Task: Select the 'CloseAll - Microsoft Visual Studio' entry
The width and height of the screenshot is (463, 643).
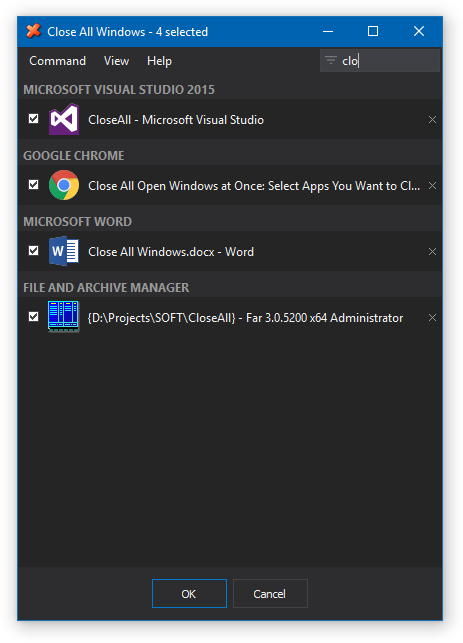Action: [x=230, y=119]
